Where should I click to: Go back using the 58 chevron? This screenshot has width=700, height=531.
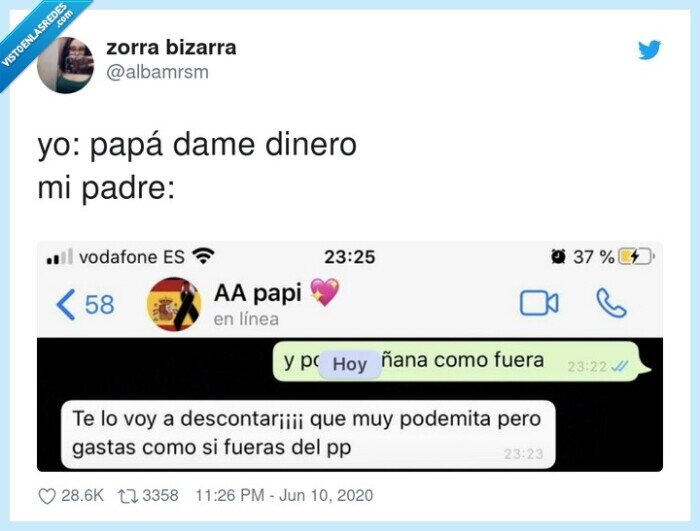pyautogui.click(x=85, y=305)
